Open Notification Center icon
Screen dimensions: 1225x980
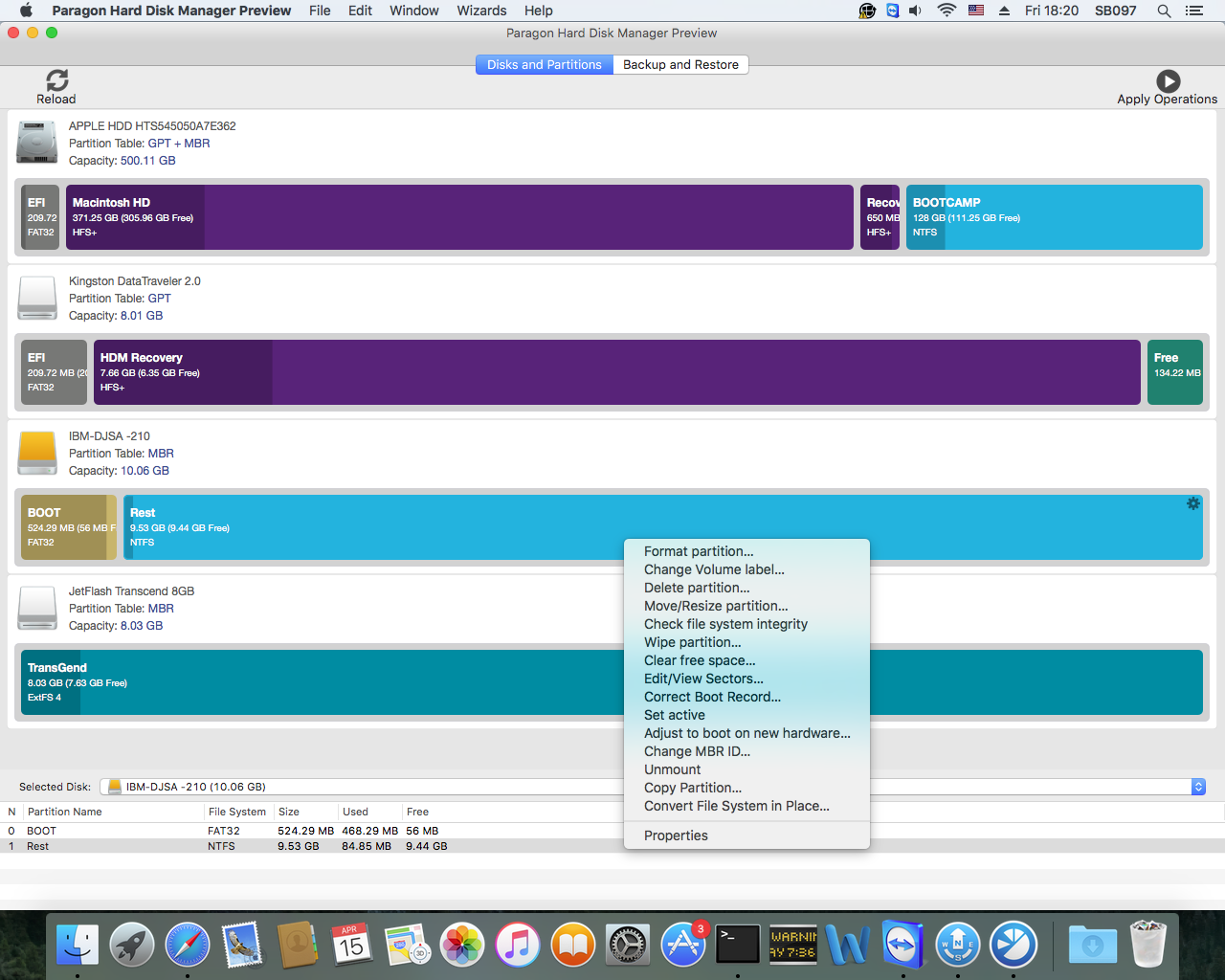[1193, 11]
